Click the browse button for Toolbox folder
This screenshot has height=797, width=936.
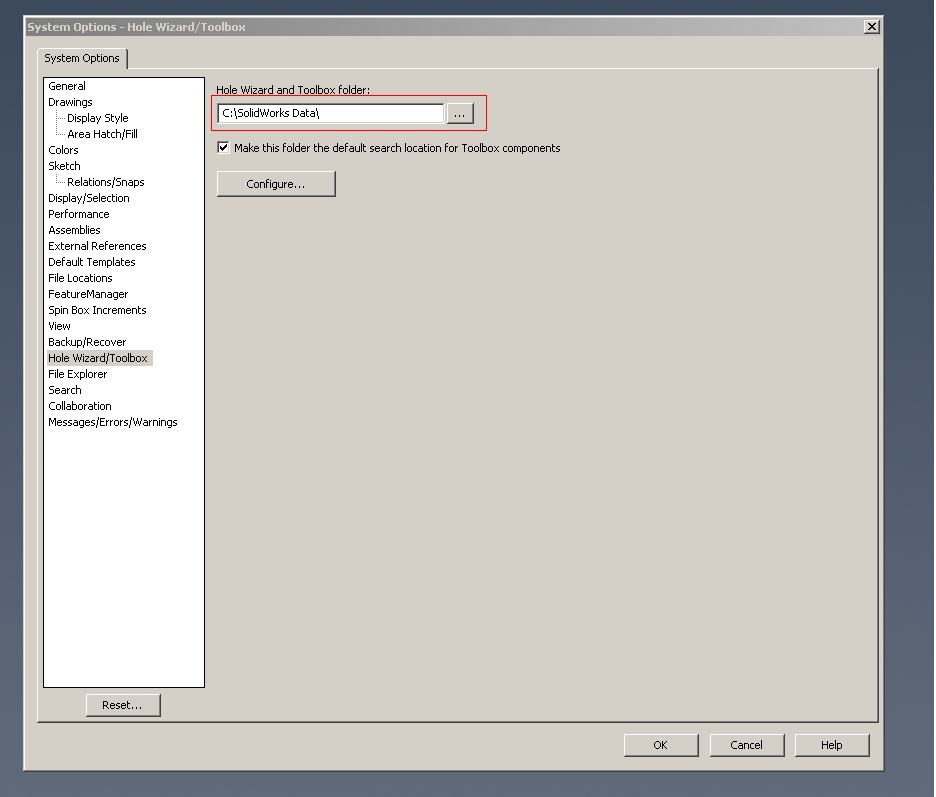coord(460,113)
